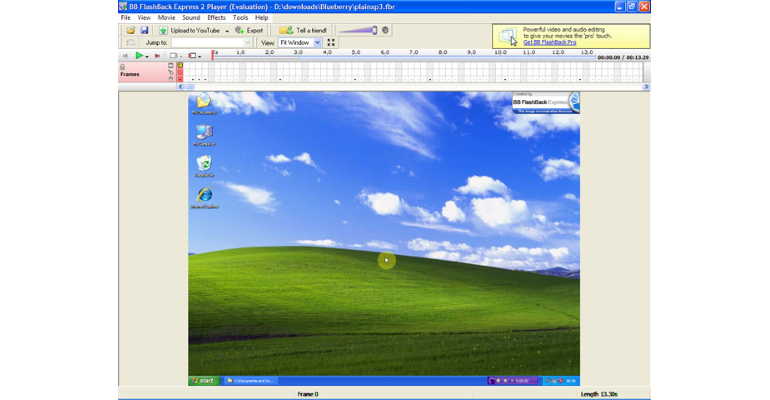Click My Documents icon in recorded desktop

click(204, 104)
